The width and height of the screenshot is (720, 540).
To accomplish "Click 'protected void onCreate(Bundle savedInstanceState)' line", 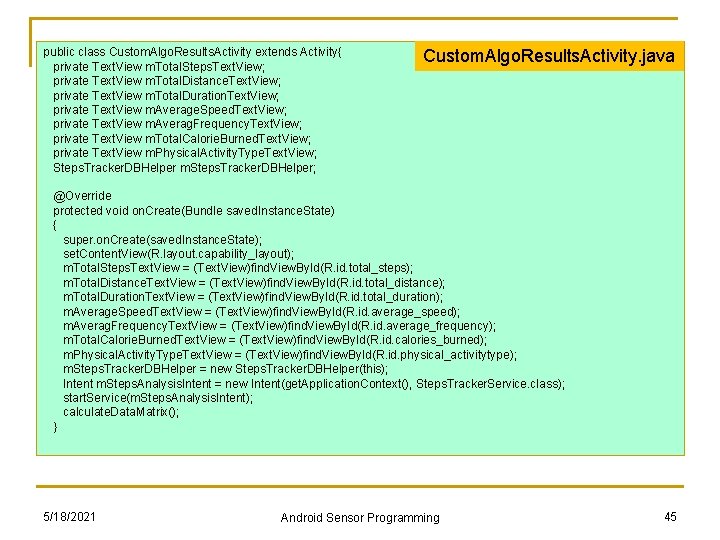I will click(x=194, y=211).
